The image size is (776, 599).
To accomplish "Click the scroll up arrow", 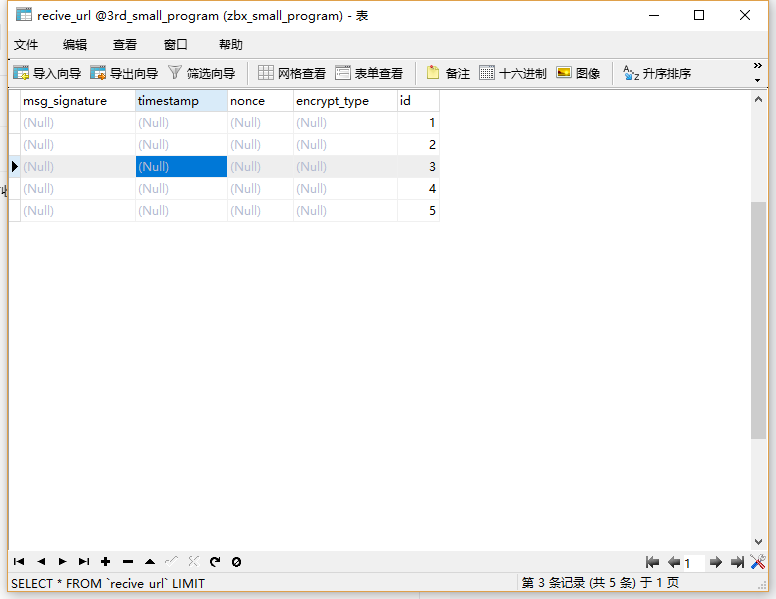I will [x=758, y=100].
